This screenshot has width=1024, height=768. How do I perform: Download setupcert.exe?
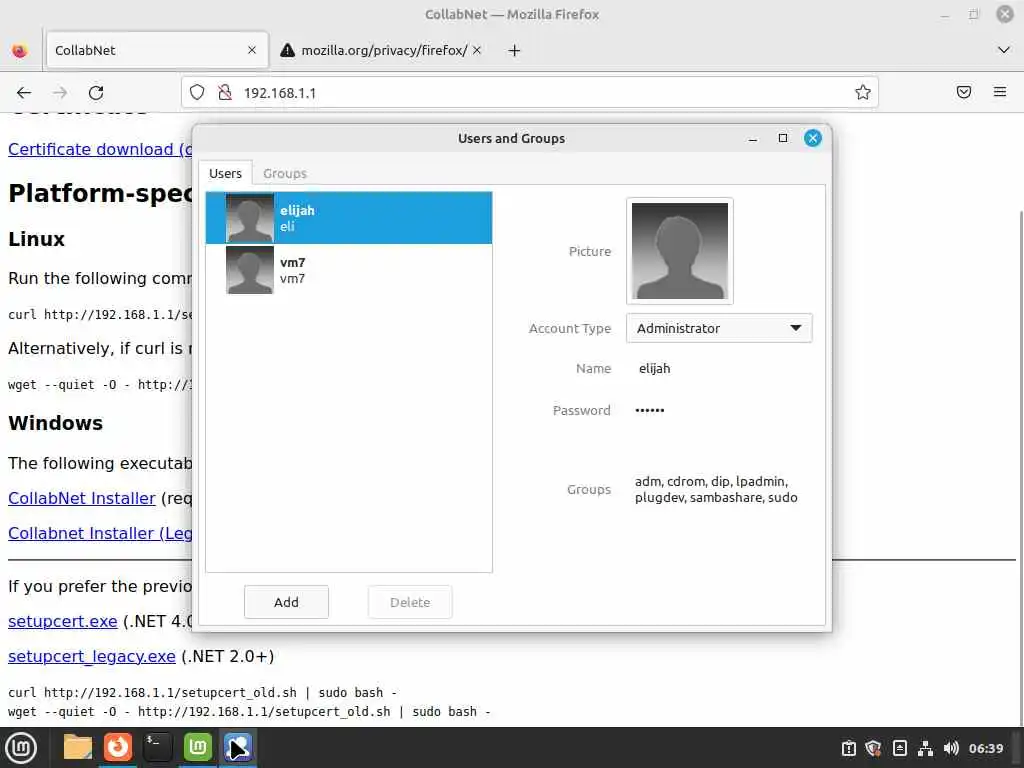pyautogui.click(x=63, y=621)
